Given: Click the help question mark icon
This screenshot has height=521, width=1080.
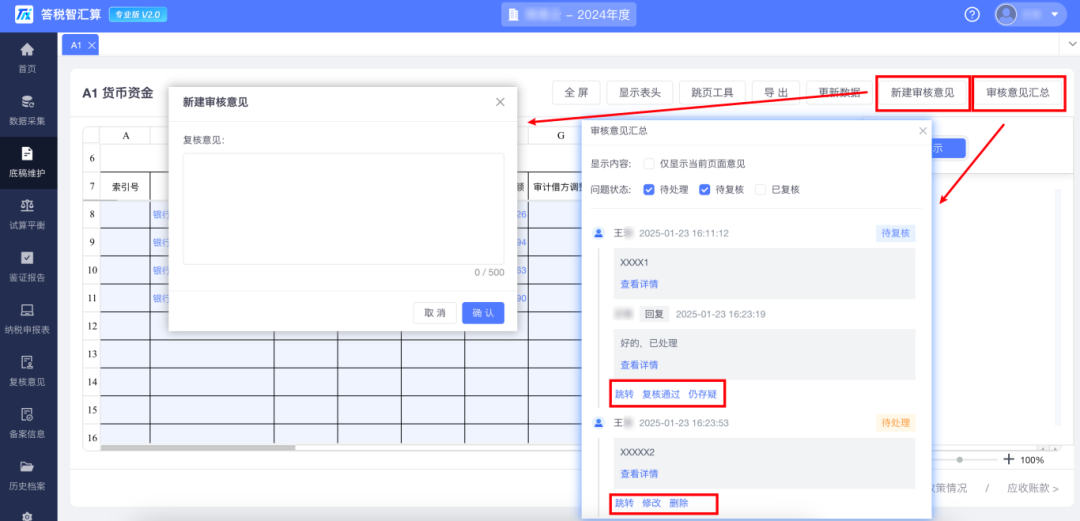Looking at the screenshot, I should pos(972,14).
